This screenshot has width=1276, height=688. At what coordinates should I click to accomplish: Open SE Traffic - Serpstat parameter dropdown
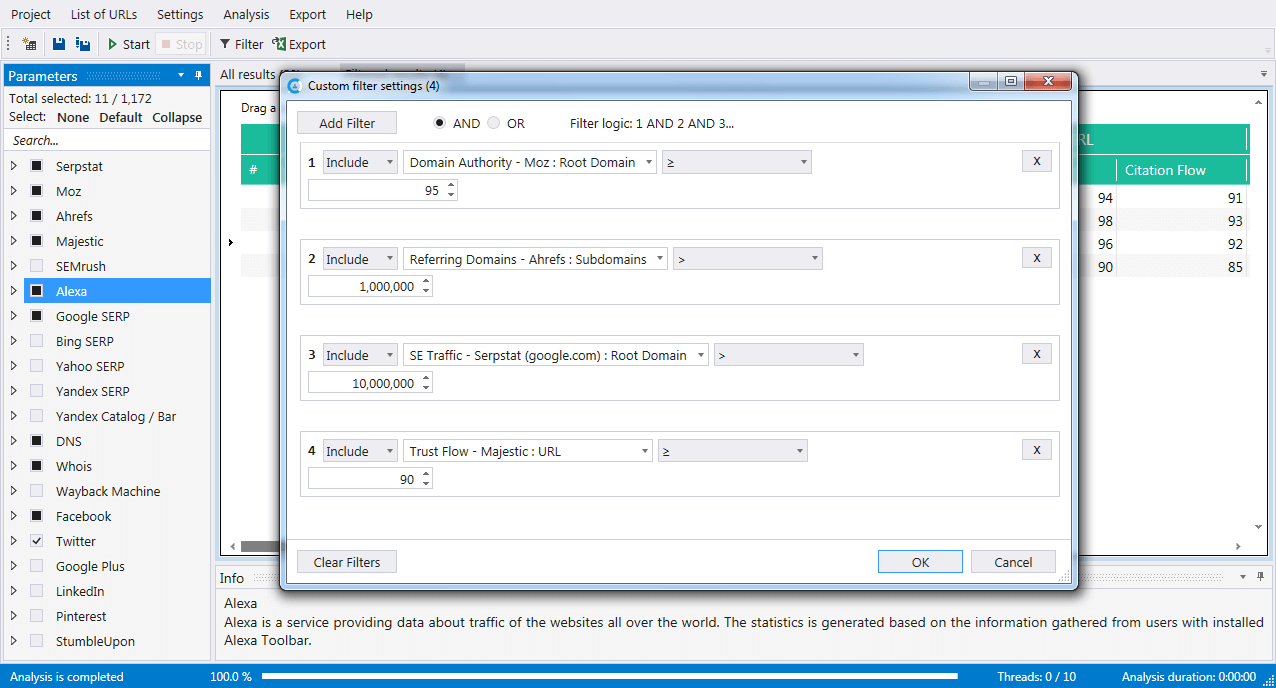(x=556, y=355)
